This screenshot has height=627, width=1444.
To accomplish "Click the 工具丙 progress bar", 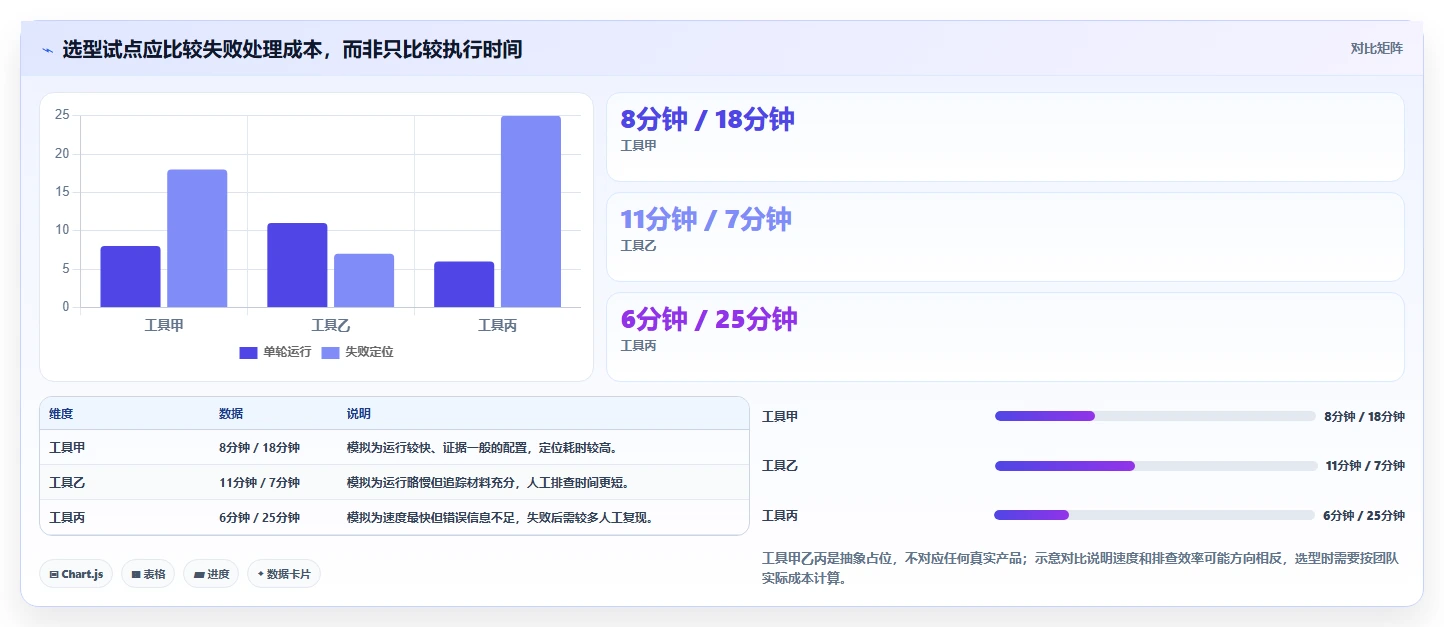I will coord(1155,515).
